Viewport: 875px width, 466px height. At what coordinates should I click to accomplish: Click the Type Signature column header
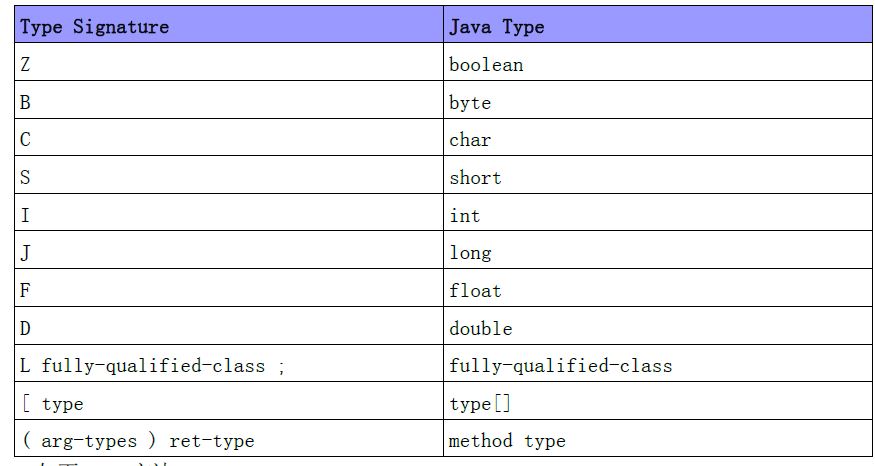(x=95, y=27)
